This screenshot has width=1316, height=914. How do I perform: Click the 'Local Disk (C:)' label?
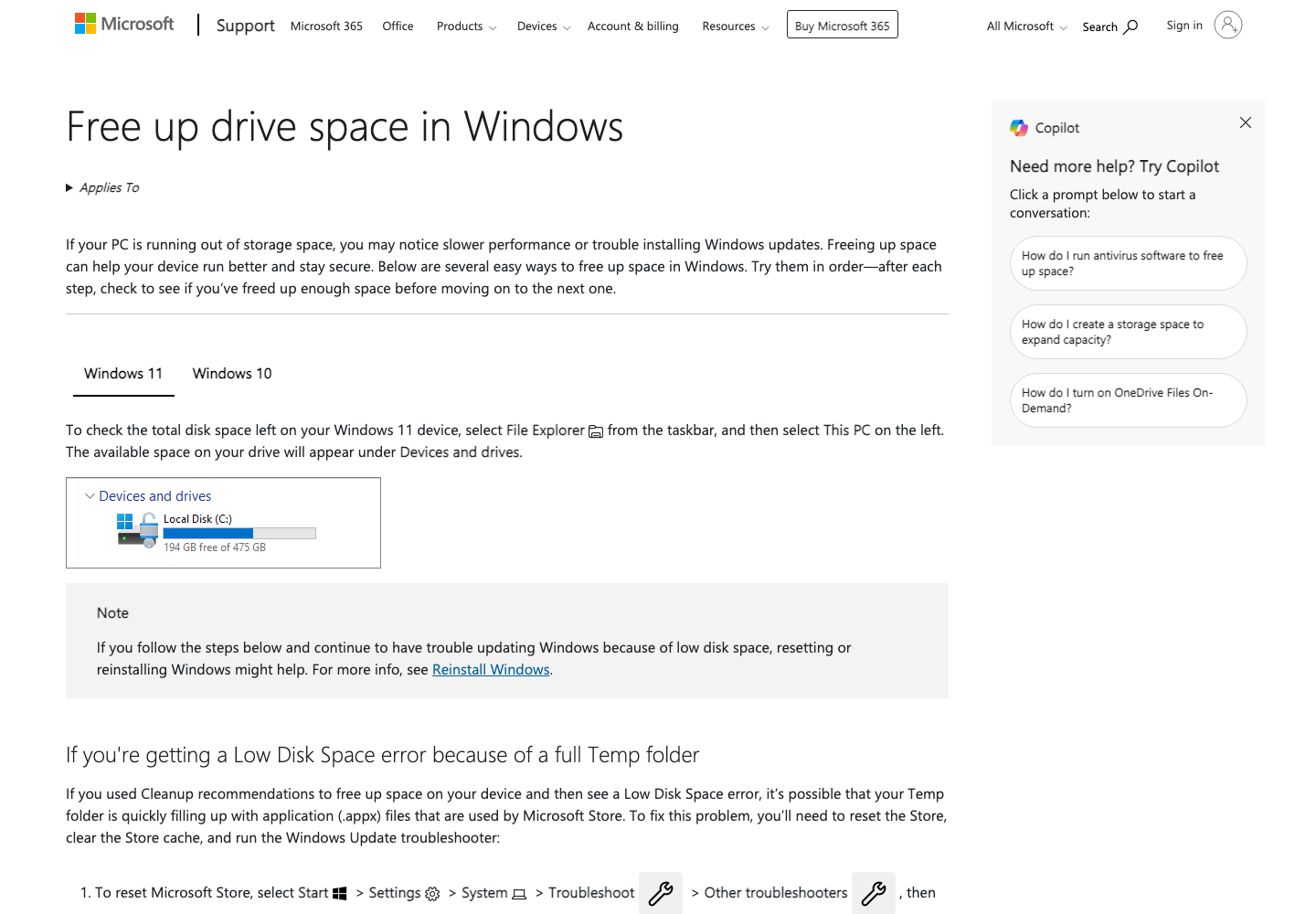197,519
